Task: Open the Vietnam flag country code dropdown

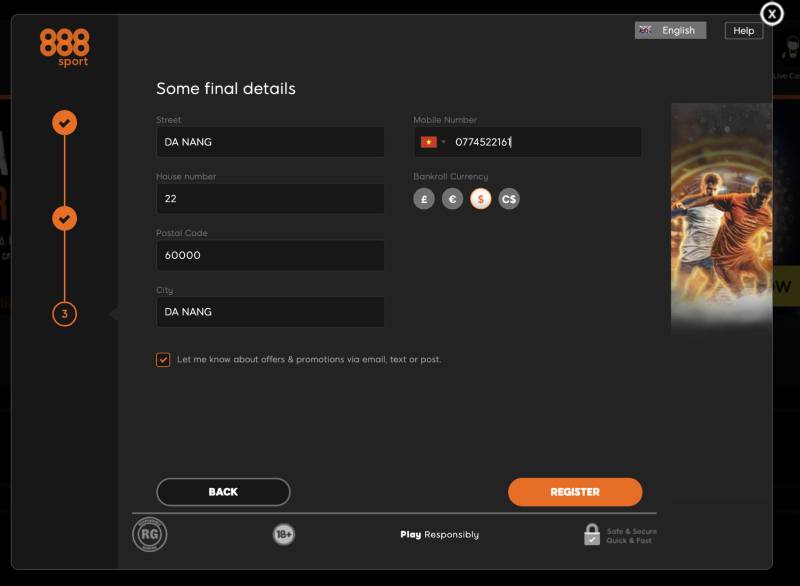Action: click(433, 142)
